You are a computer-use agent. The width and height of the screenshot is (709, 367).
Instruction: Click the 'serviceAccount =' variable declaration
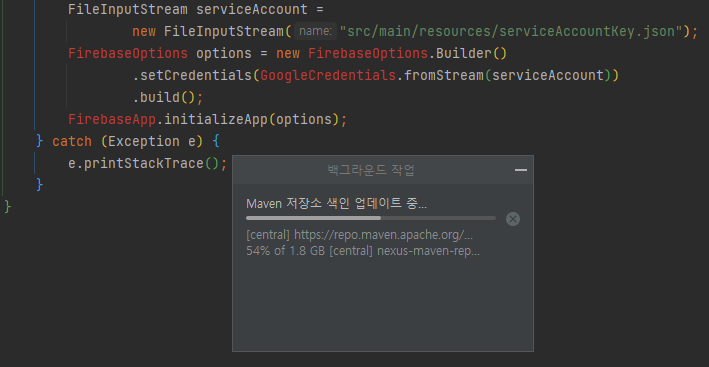tap(260, 9)
